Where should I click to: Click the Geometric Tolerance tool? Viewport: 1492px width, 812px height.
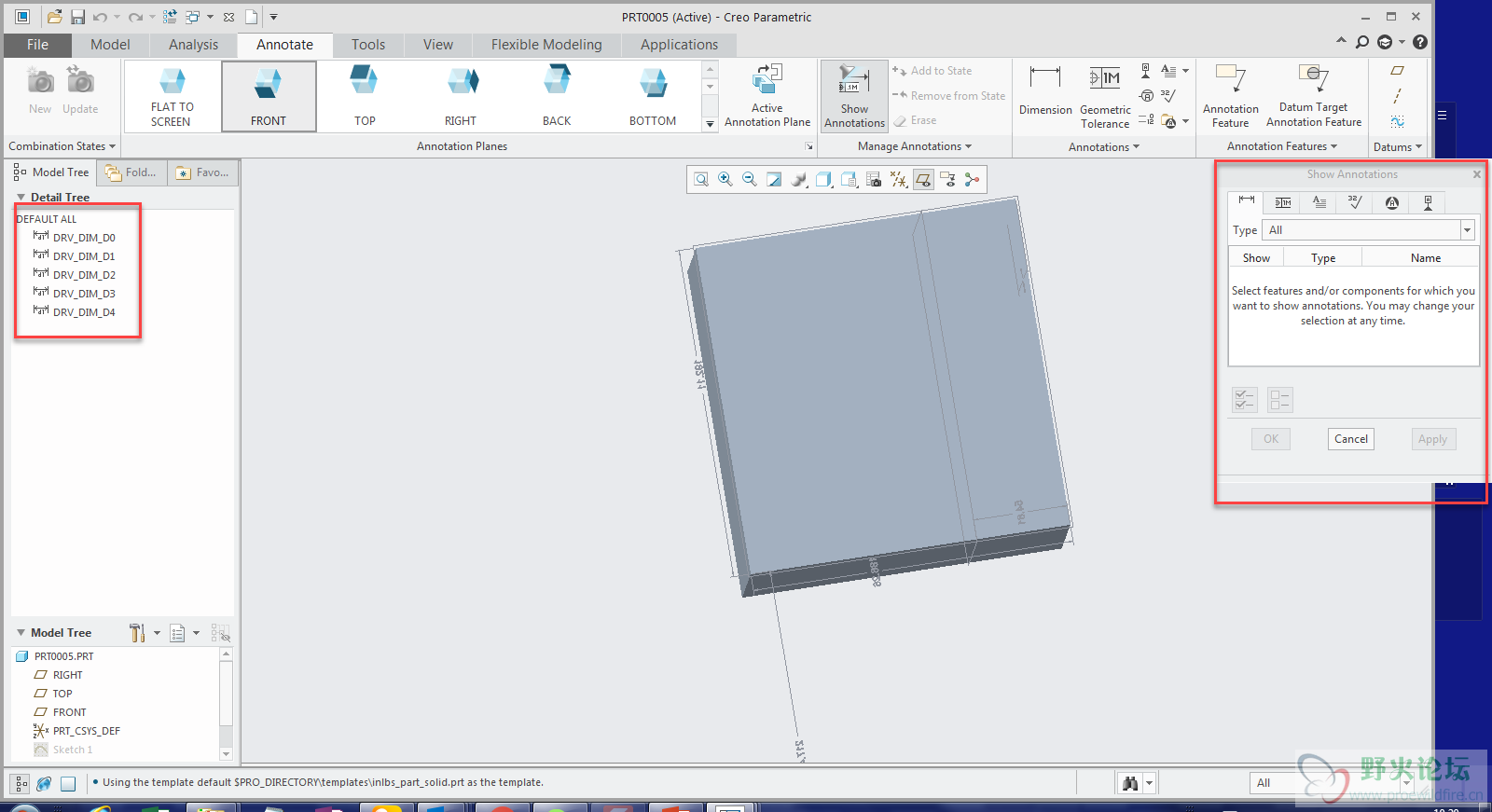(x=1105, y=97)
